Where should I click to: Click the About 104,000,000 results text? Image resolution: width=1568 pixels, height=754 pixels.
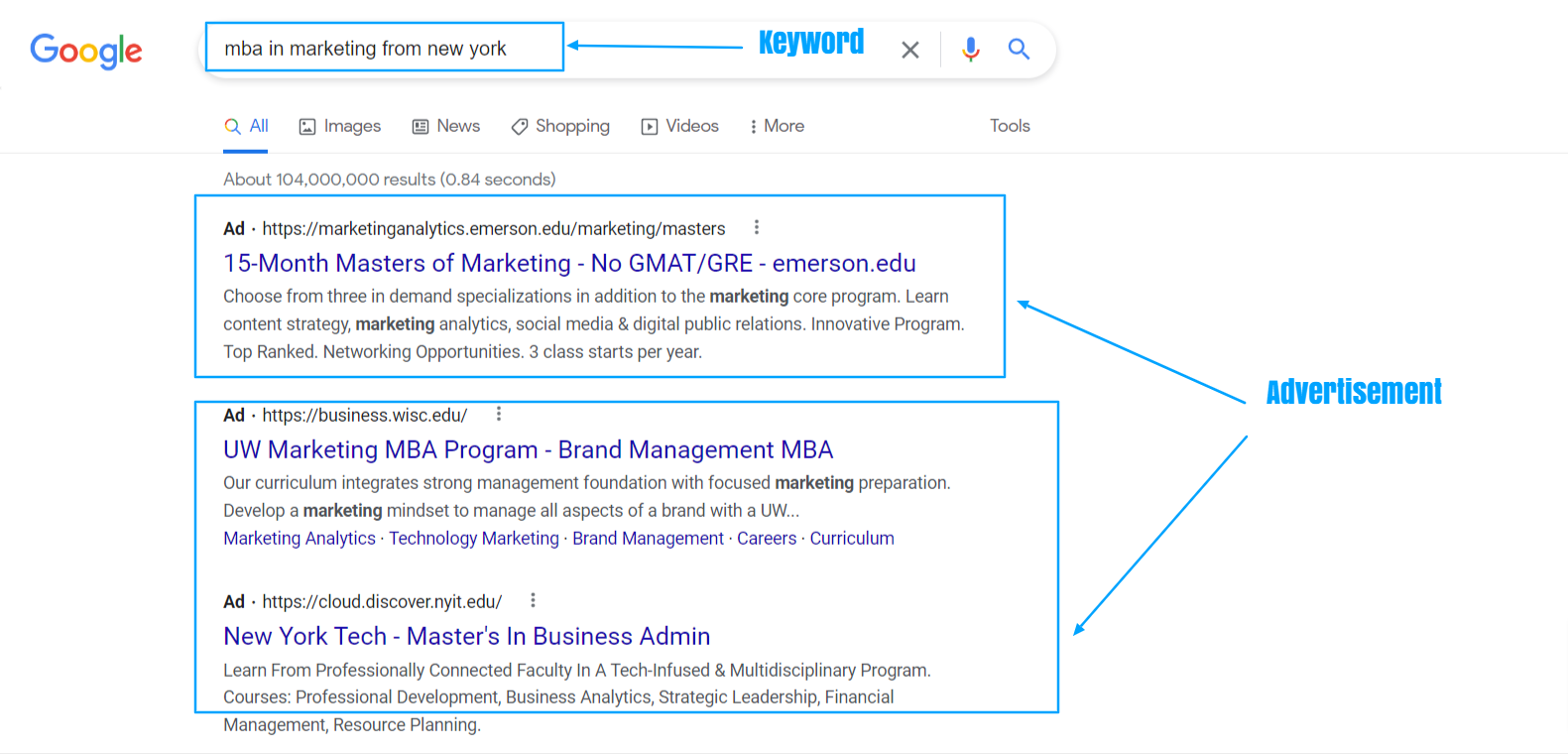pyautogui.click(x=389, y=180)
